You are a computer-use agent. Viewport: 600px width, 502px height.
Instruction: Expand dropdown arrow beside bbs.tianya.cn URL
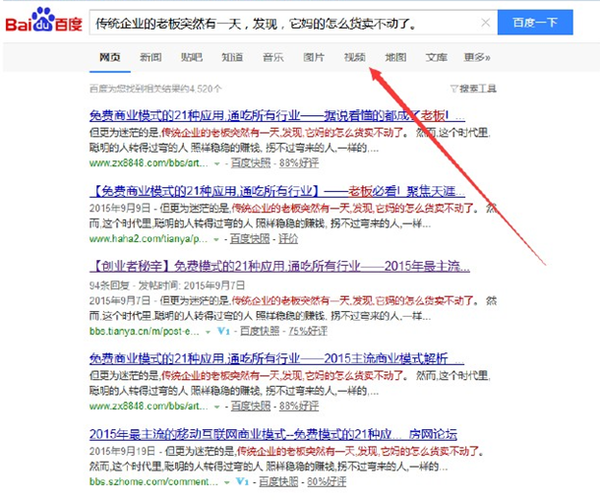208,332
